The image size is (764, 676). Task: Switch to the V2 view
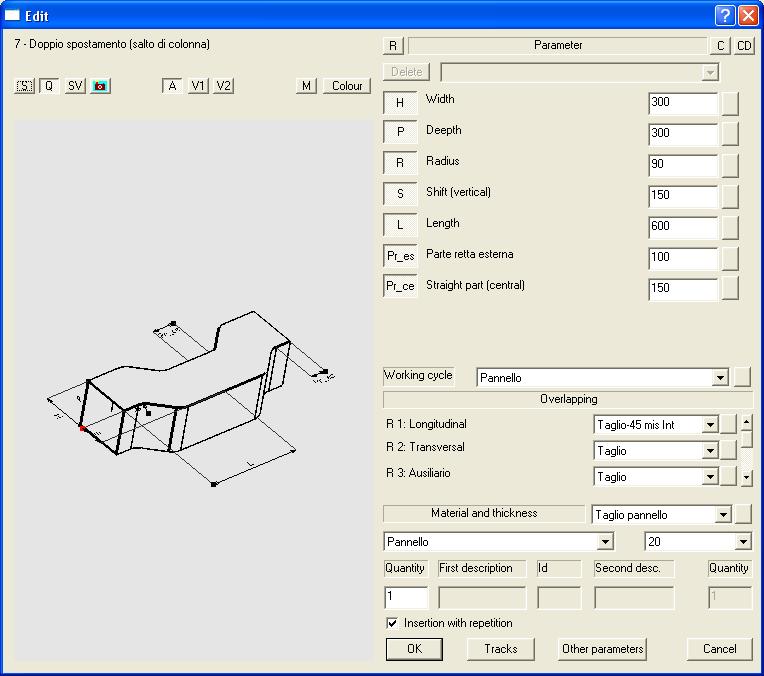[223, 86]
